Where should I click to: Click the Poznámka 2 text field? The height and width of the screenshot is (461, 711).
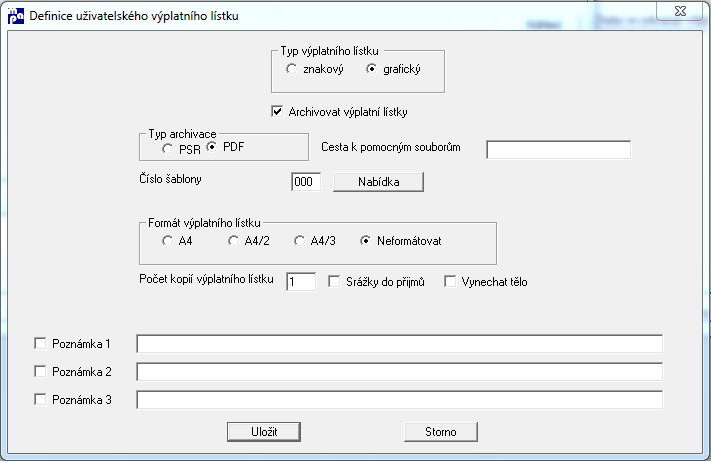(399, 372)
